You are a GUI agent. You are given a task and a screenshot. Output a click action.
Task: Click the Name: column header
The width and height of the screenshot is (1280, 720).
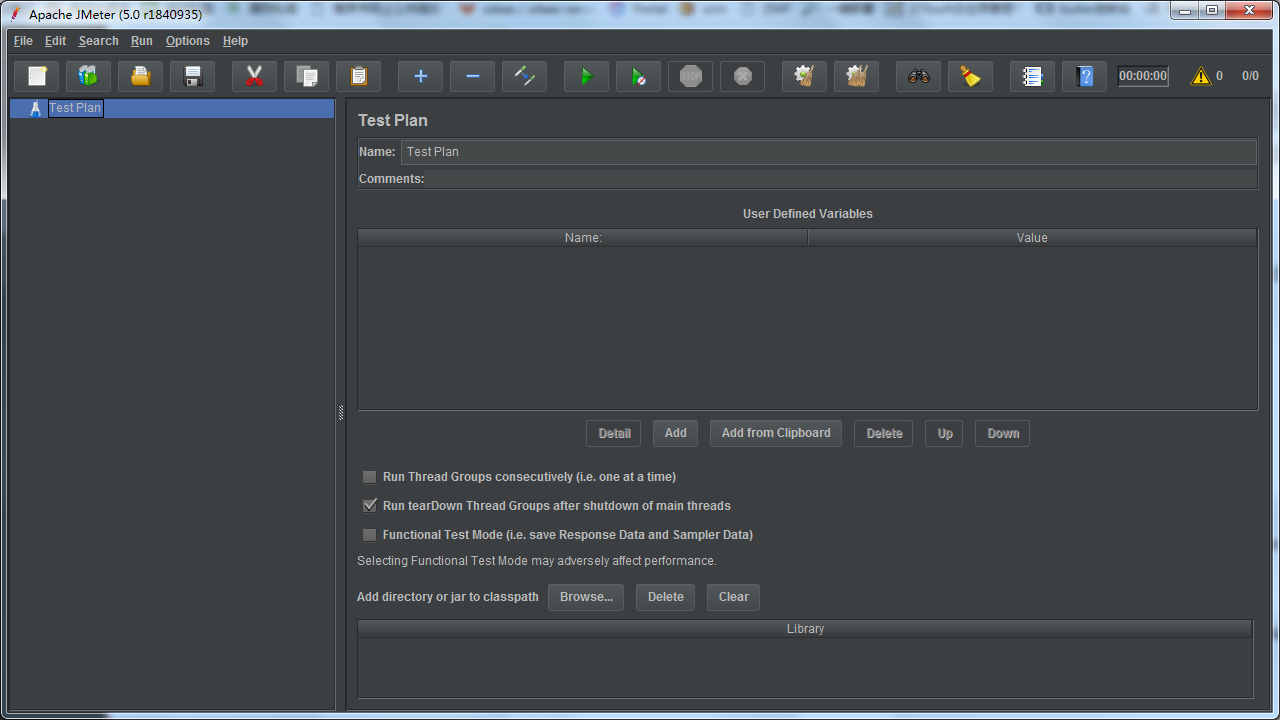tap(583, 238)
